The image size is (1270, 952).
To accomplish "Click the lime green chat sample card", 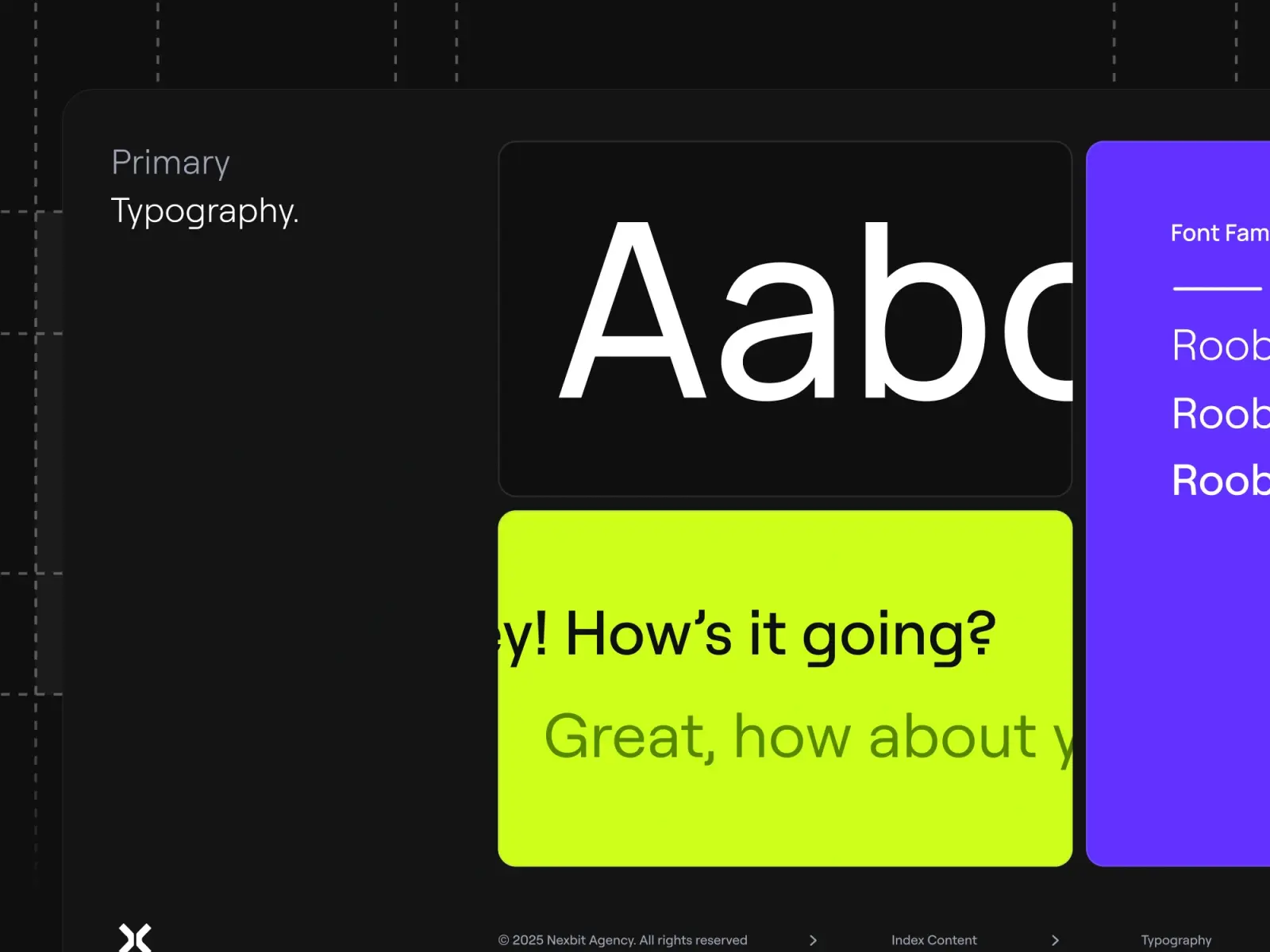I will click(x=785, y=688).
